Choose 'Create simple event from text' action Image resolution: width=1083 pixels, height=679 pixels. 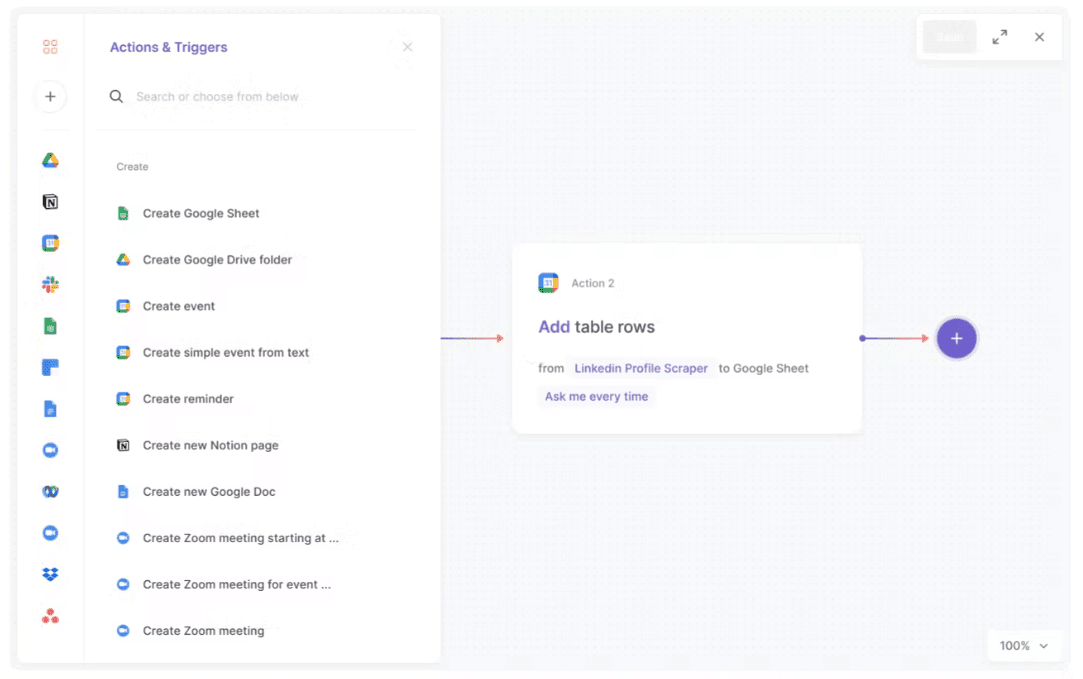[225, 352]
